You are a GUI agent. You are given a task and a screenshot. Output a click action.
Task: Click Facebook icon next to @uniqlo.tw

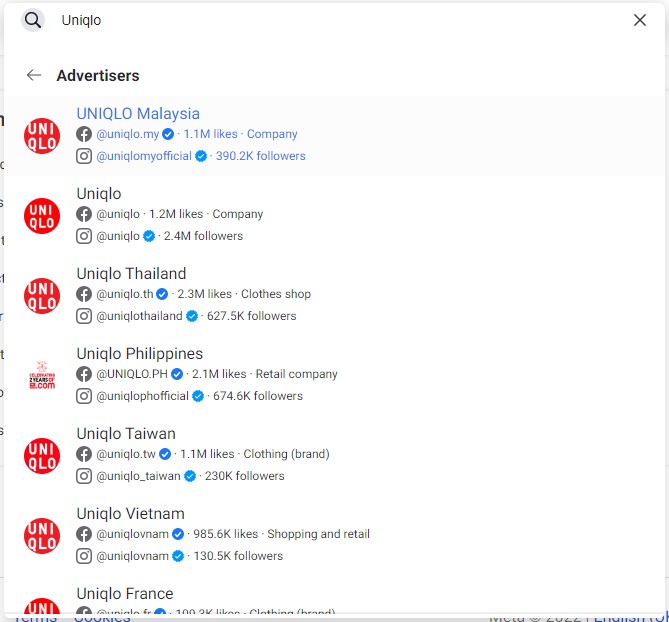[84, 454]
